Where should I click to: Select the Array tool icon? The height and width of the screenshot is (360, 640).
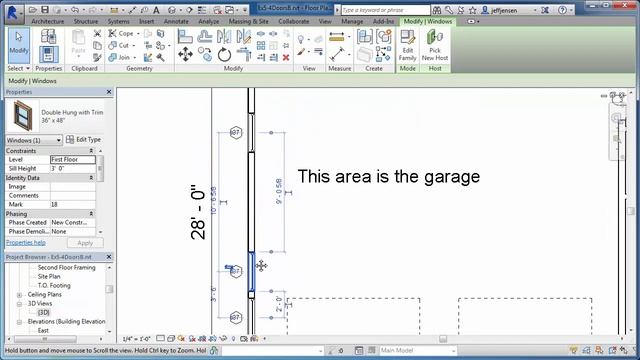point(261,45)
